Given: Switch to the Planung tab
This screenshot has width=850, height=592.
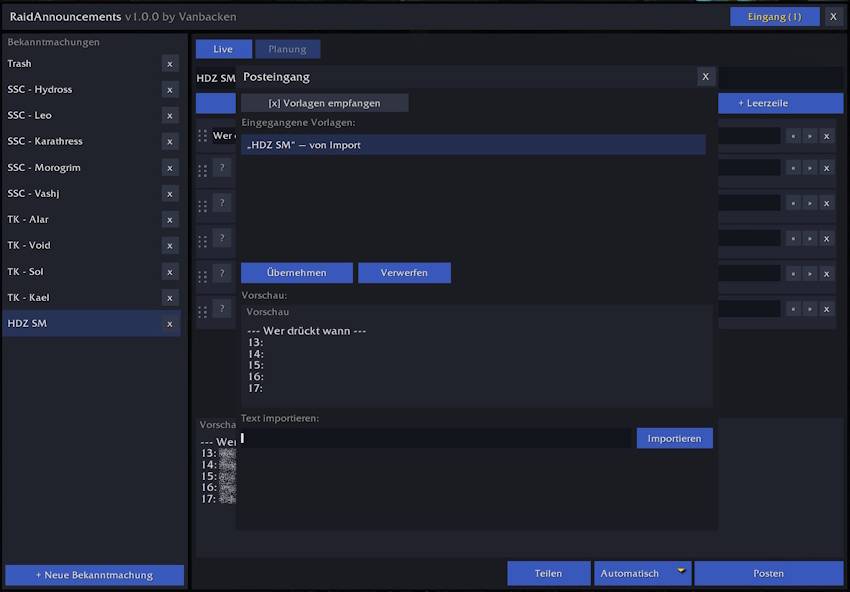Looking at the screenshot, I should tap(287, 49).
